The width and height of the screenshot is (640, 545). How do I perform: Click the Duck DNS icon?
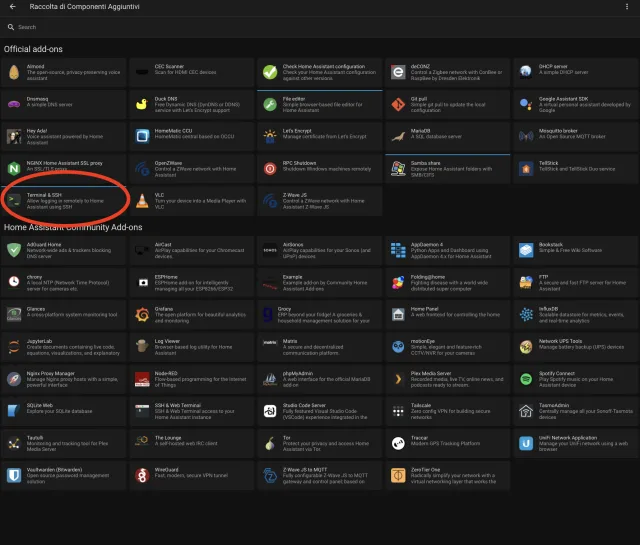(x=142, y=103)
